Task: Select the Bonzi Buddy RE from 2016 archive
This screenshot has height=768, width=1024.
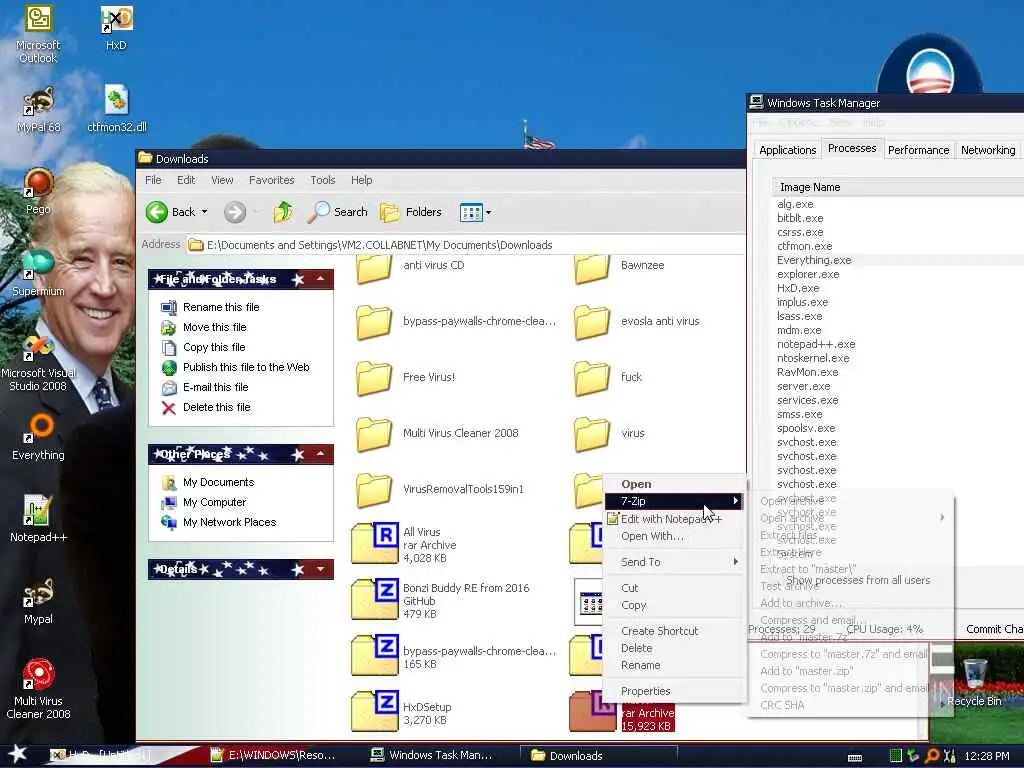Action: coord(440,600)
